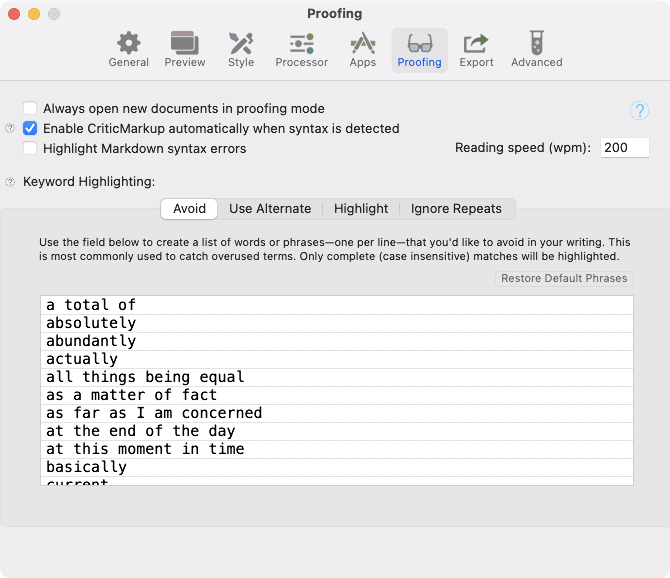Open the Apps preferences pane
Screen dimensions: 670x578
363,50
